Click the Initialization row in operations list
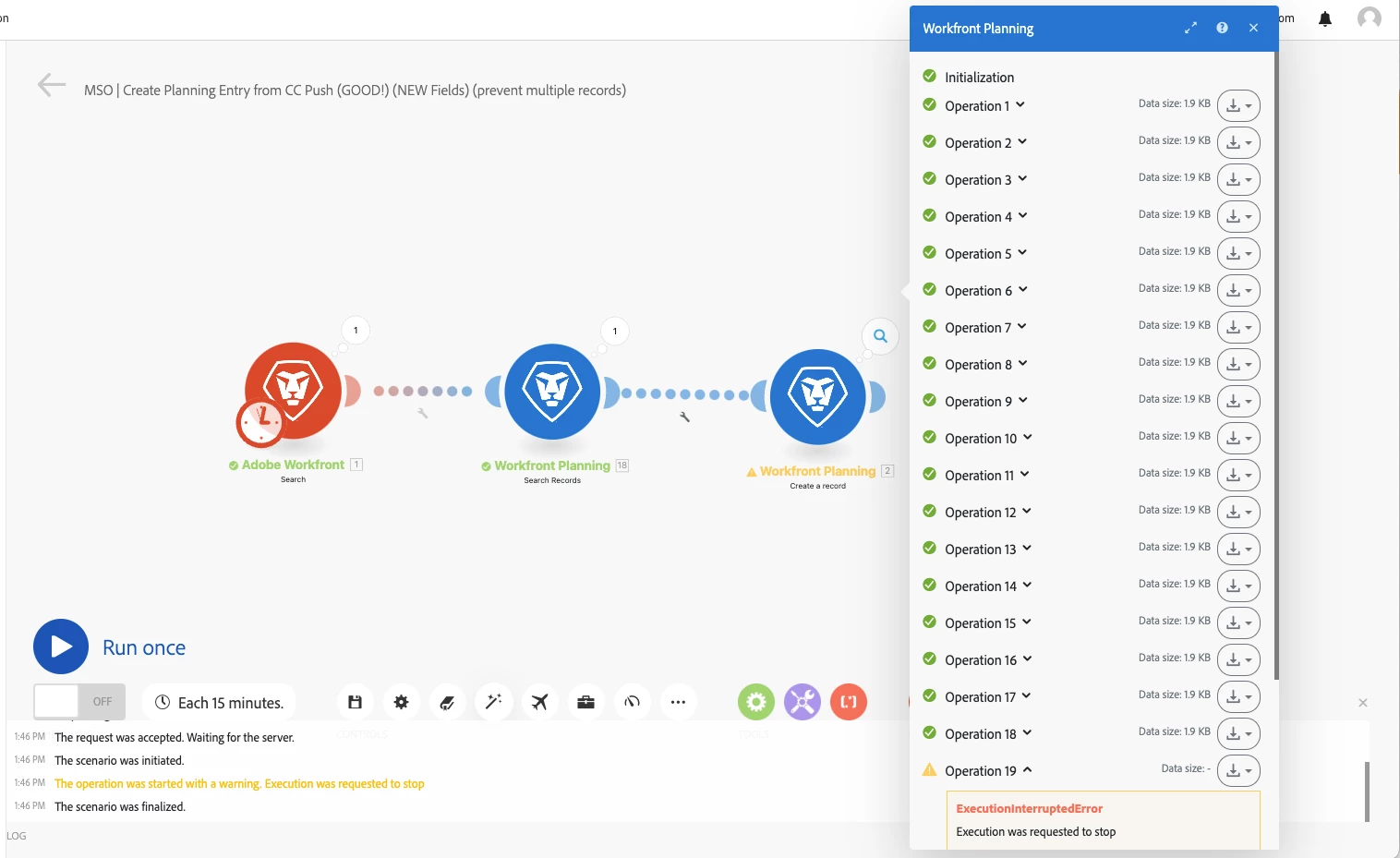 [x=979, y=78]
